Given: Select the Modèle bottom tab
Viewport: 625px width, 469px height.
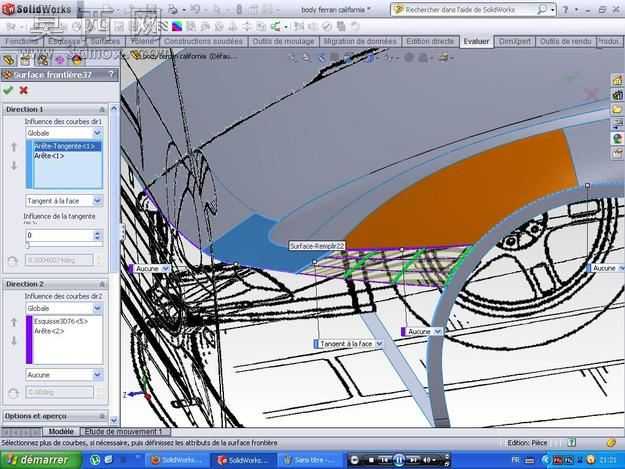Looking at the screenshot, I should click(x=61, y=432).
